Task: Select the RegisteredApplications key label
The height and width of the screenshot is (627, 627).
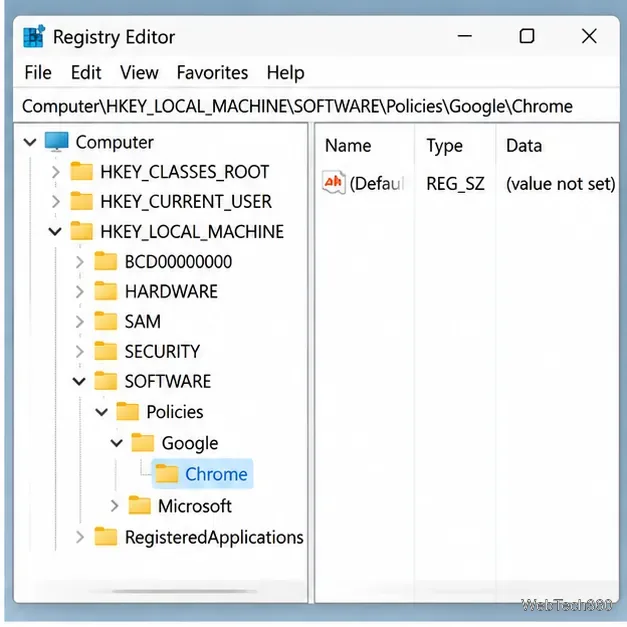Action: tap(214, 537)
